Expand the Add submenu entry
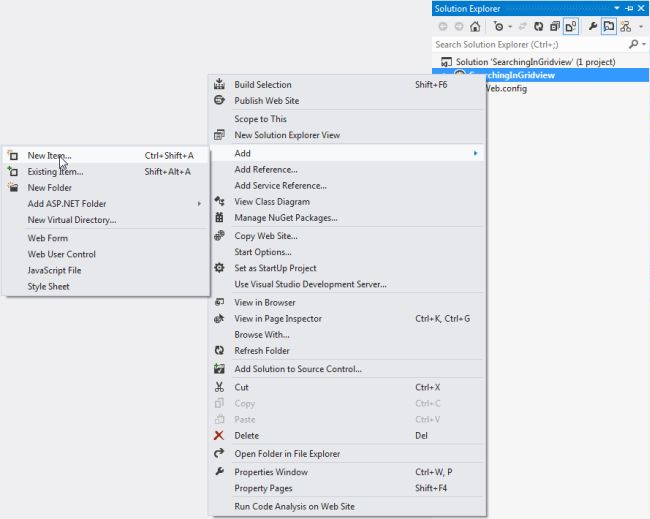The image size is (650, 519). (x=347, y=153)
